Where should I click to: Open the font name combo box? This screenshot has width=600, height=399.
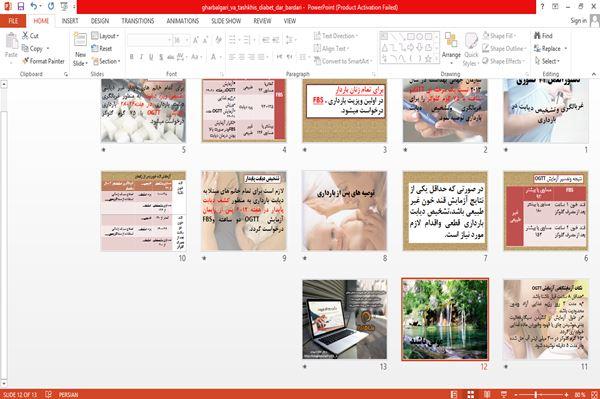149,40
